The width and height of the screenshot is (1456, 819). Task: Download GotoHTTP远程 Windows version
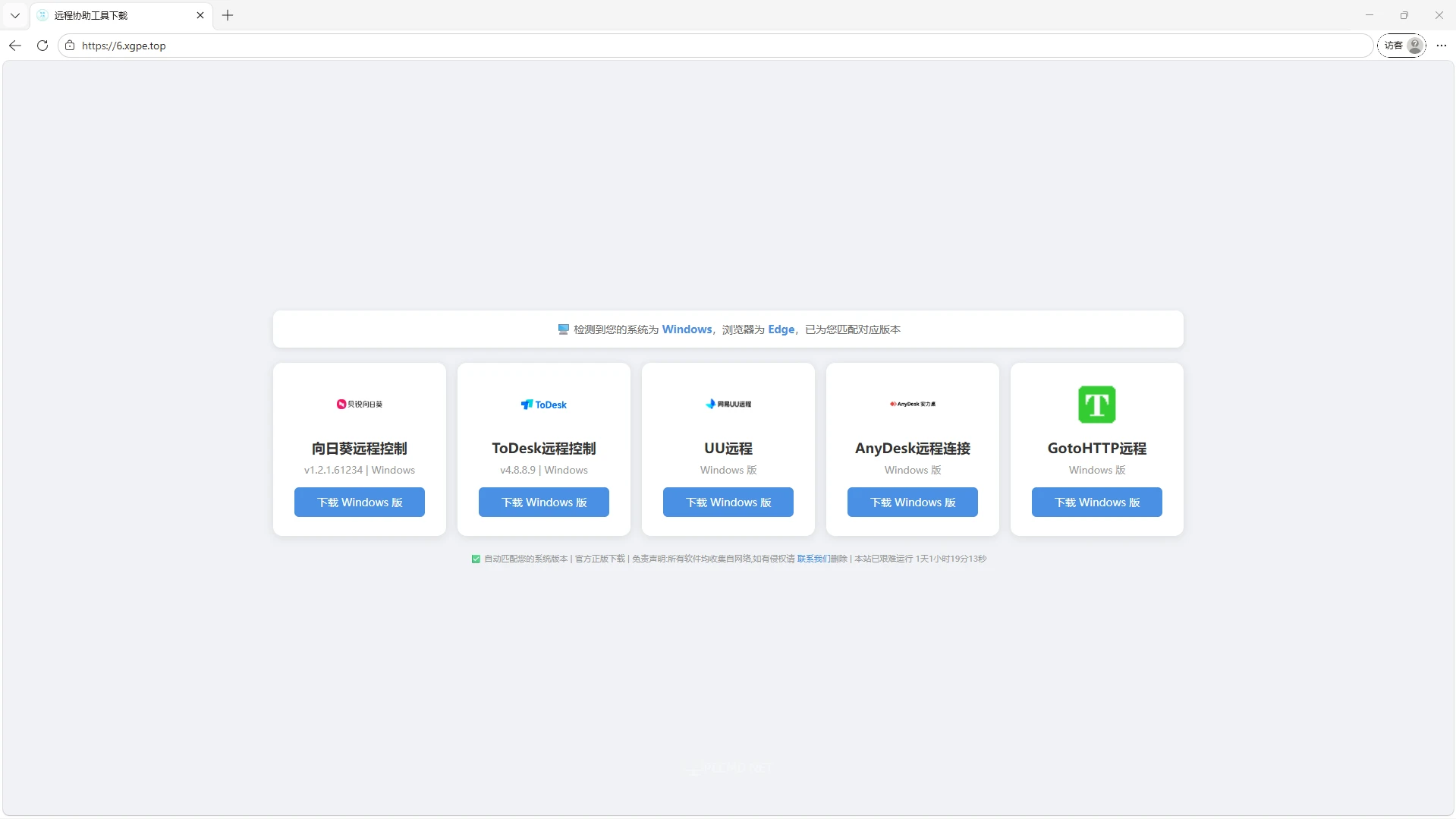point(1097,502)
